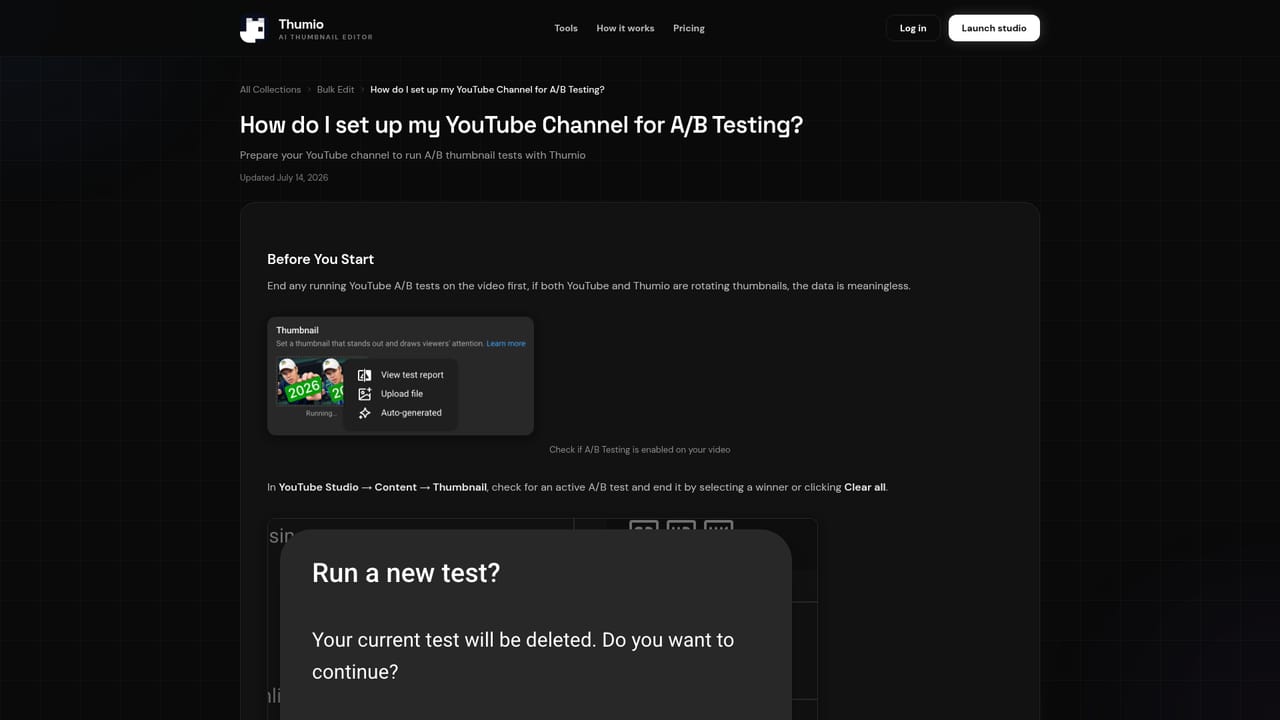Click the current page breadcrumb title
Image resolution: width=1280 pixels, height=720 pixels.
pos(487,90)
